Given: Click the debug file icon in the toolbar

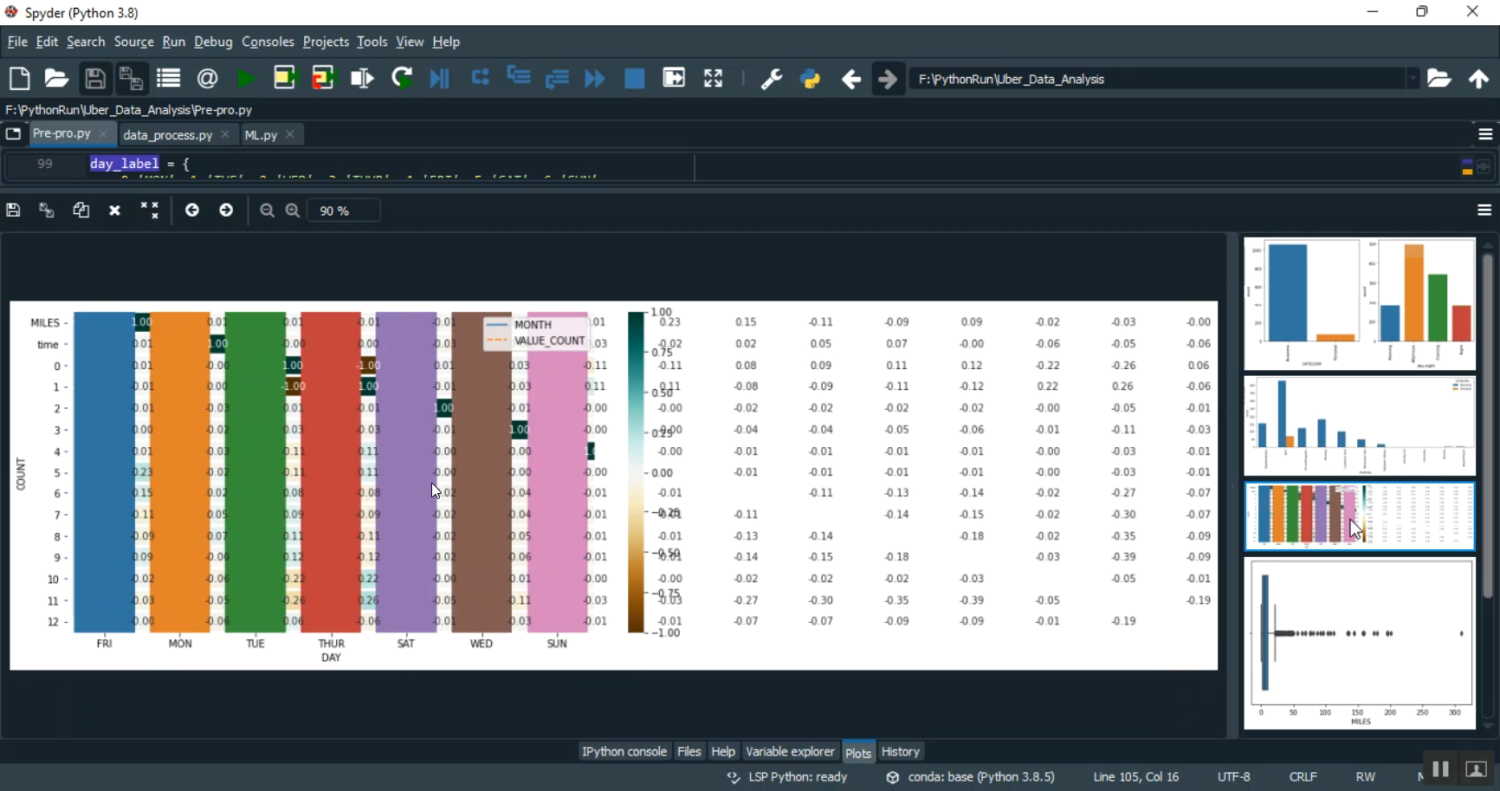Looking at the screenshot, I should click(439, 77).
